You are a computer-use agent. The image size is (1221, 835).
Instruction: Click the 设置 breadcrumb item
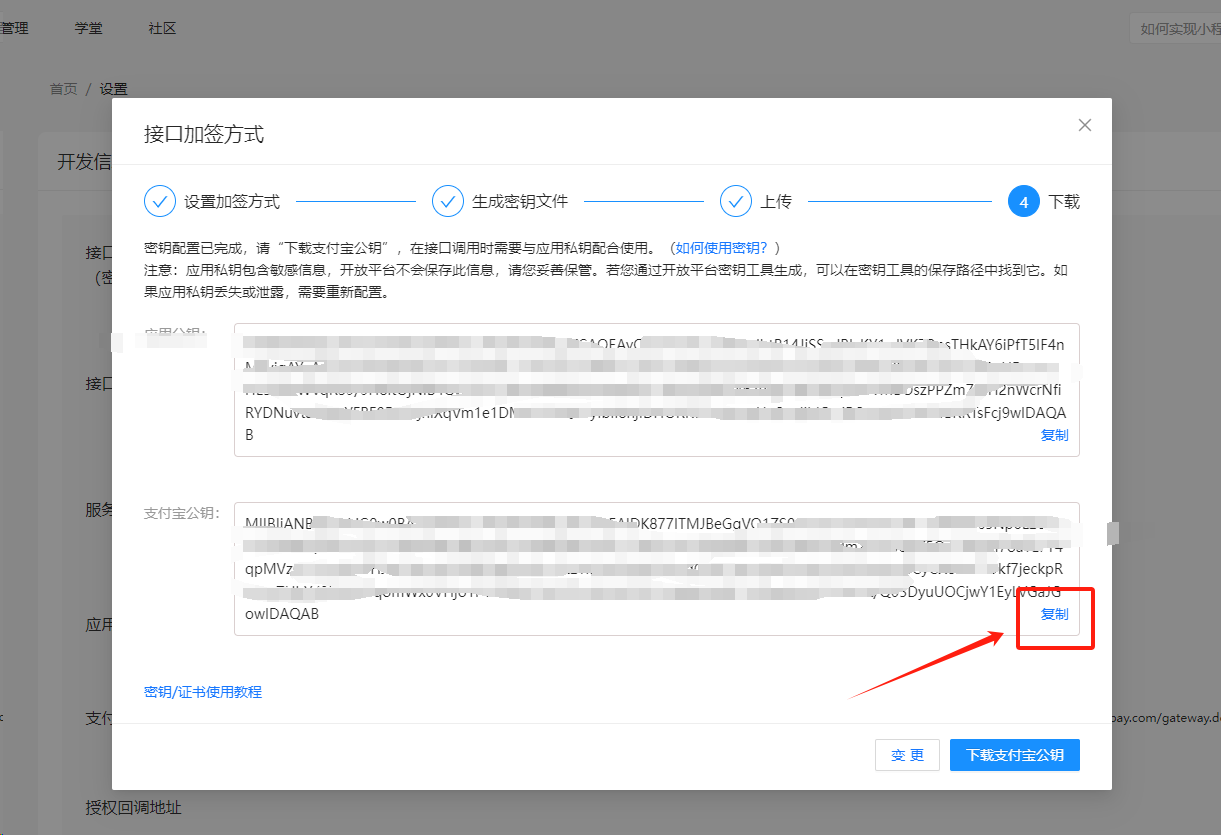(113, 89)
